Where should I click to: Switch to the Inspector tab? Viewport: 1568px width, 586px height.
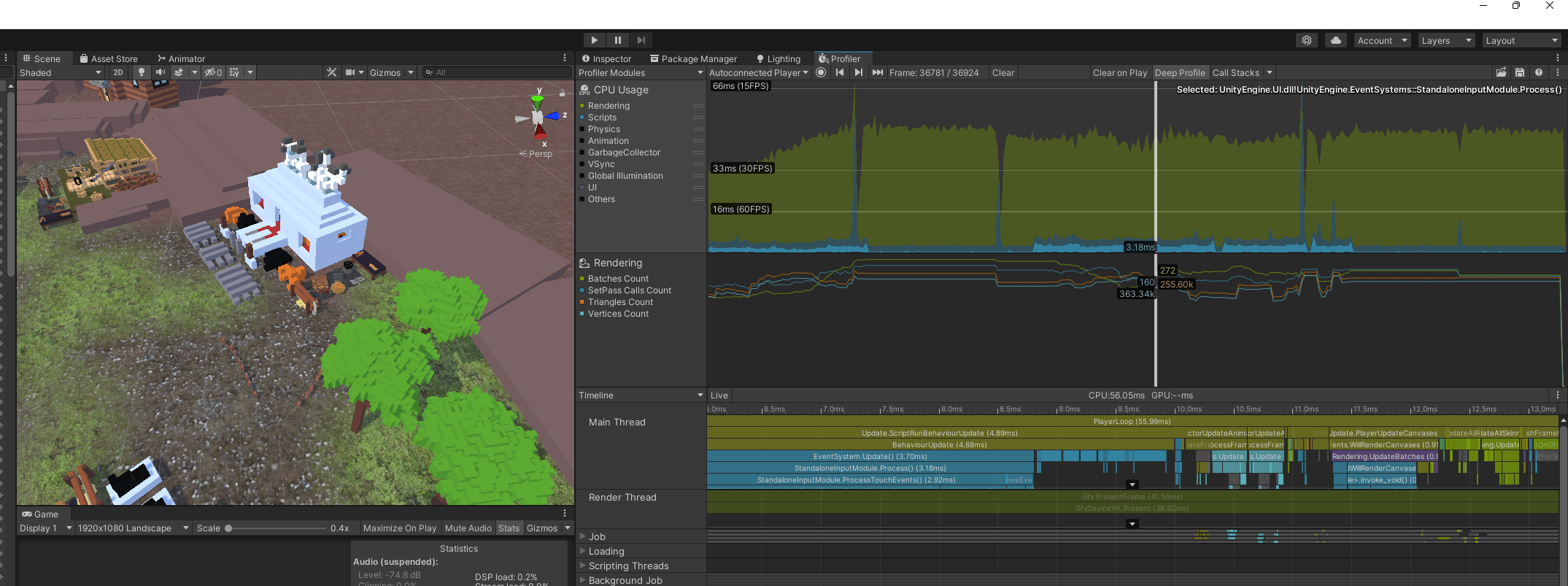pyautogui.click(x=606, y=58)
